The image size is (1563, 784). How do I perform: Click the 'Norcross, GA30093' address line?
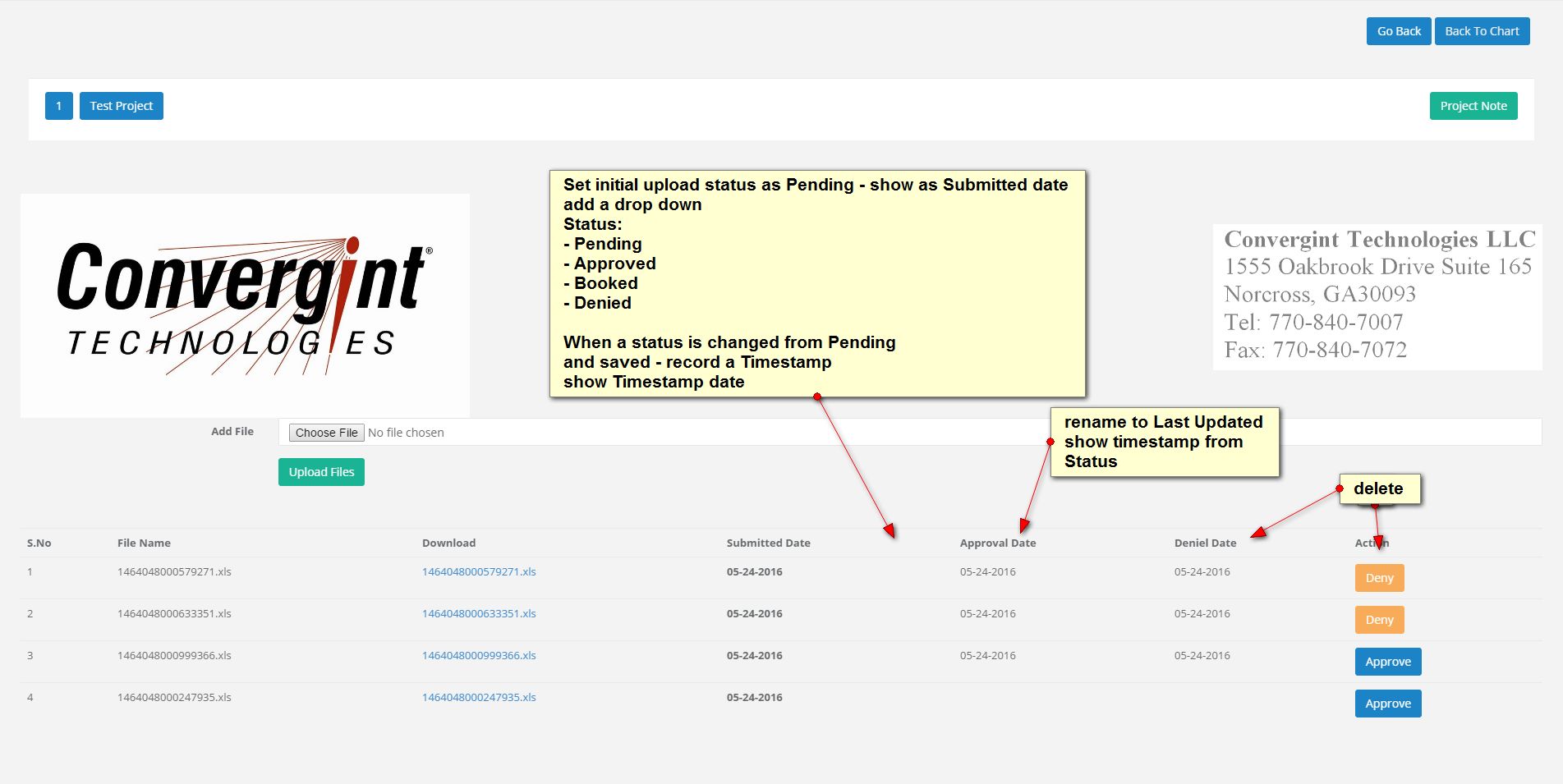(x=1320, y=295)
